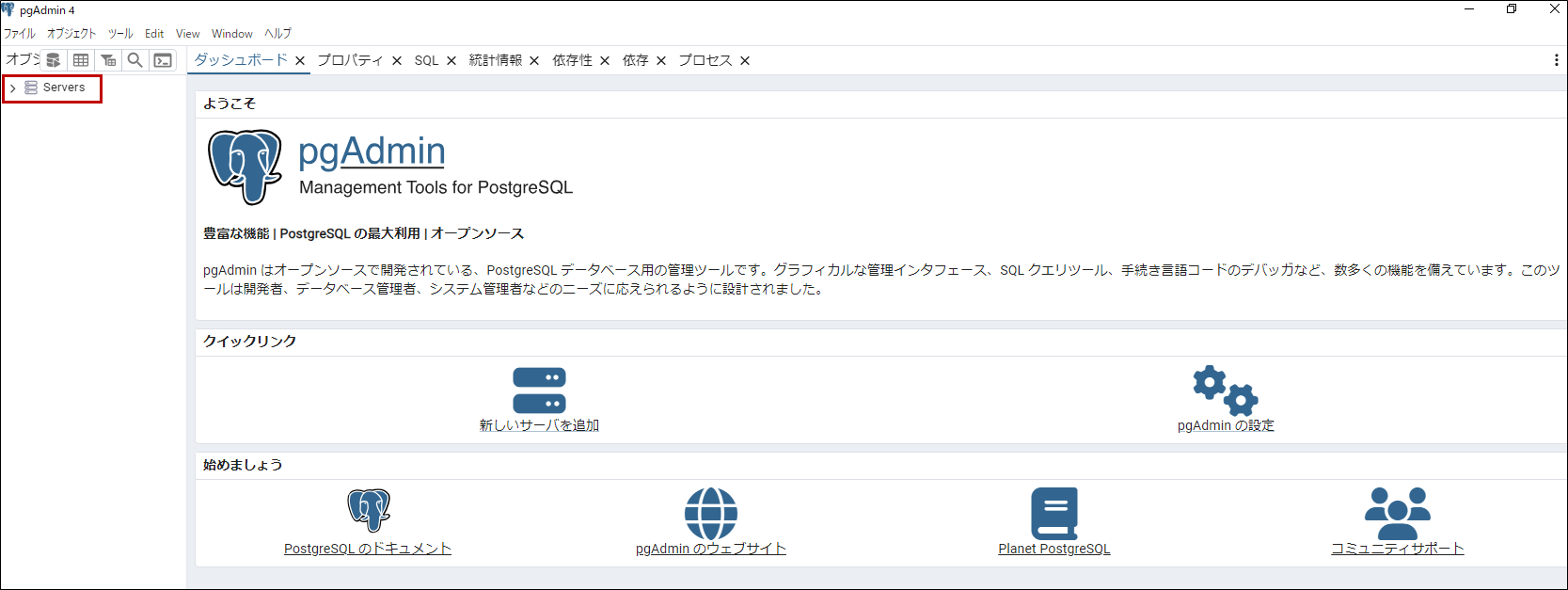Image resolution: width=1568 pixels, height=590 pixels.
Task: Close the プロセス tab
Action: tap(745, 60)
